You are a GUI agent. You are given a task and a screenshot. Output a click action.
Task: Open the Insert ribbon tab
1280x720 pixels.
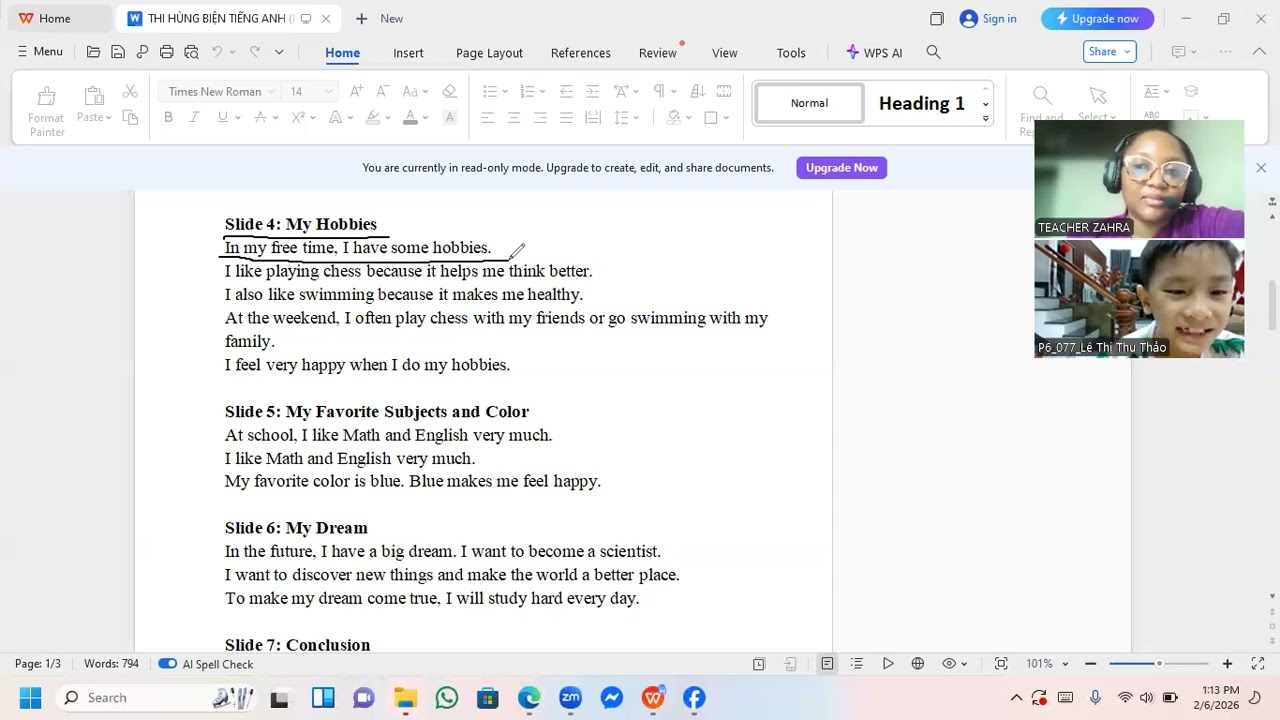[408, 53]
